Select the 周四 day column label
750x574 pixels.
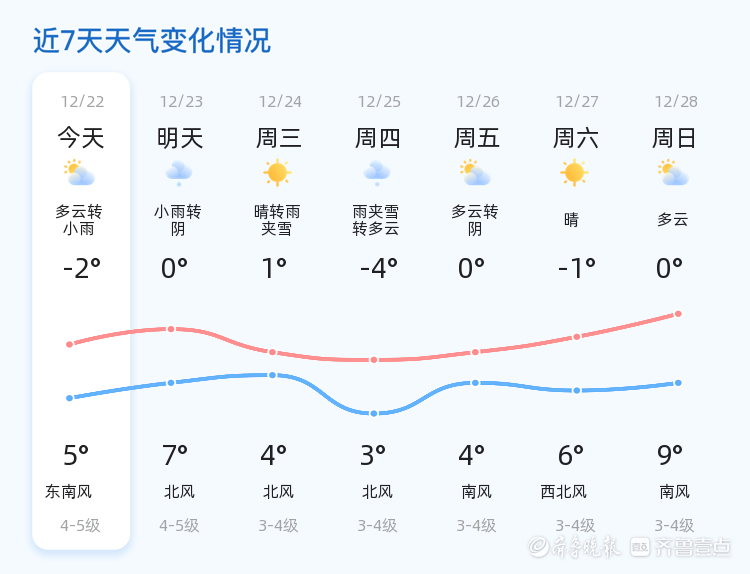(378, 138)
